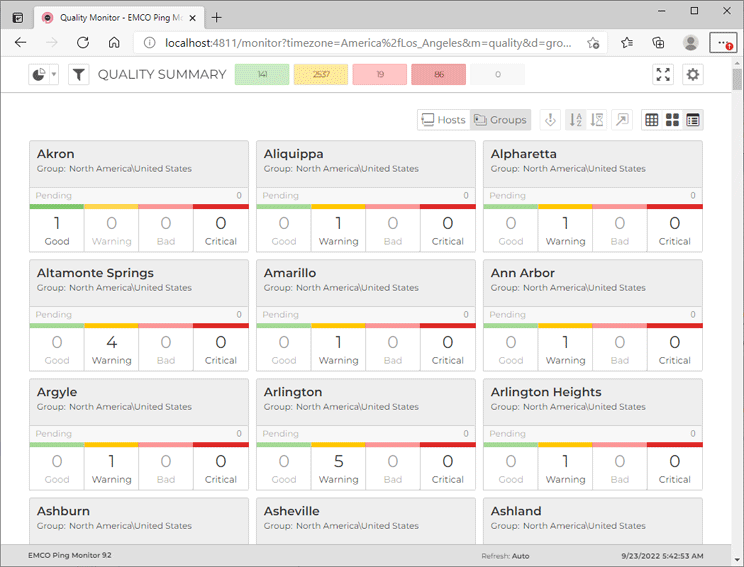Sort groups alphabetically A to Z
The width and height of the screenshot is (744, 567).
(x=576, y=120)
